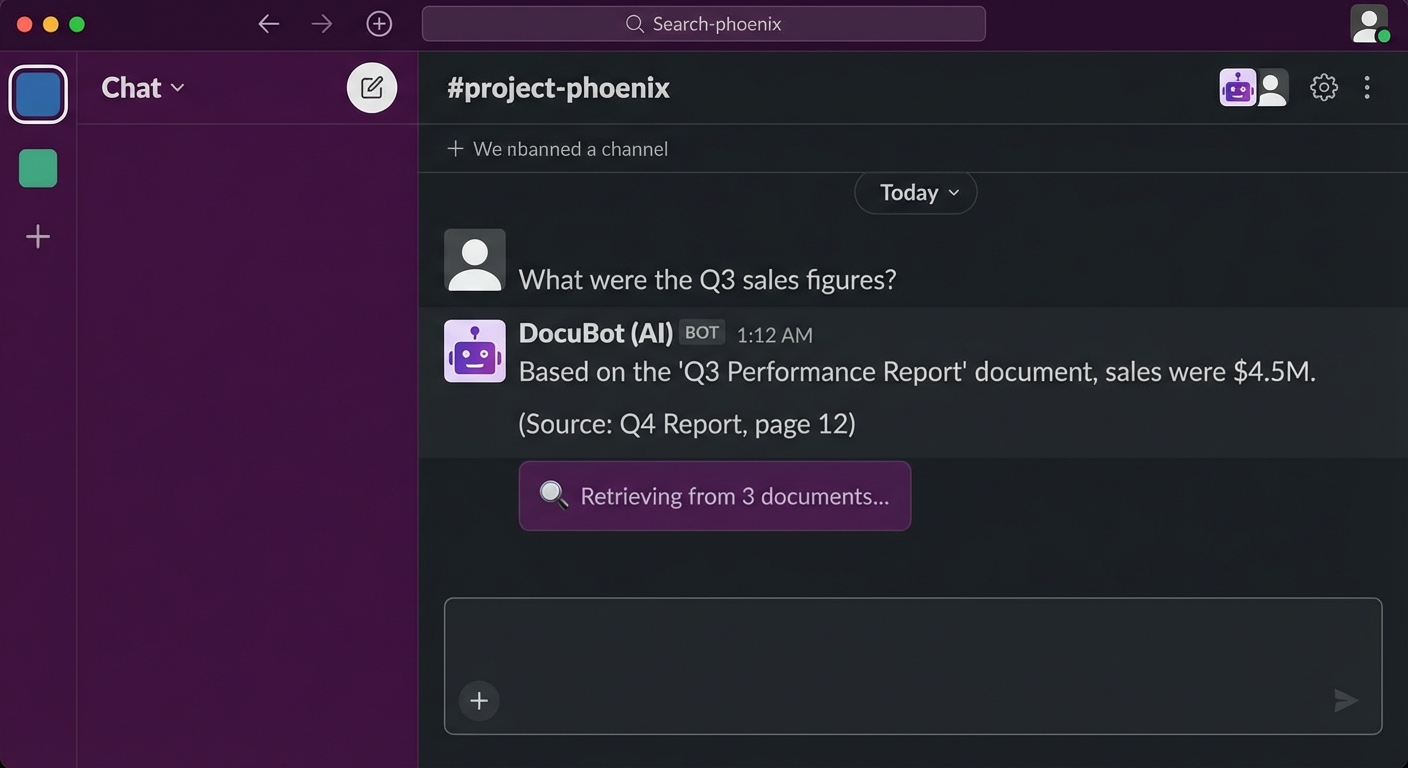Open the compose new message icon
Viewport: 1408px width, 768px height.
pyautogui.click(x=371, y=87)
